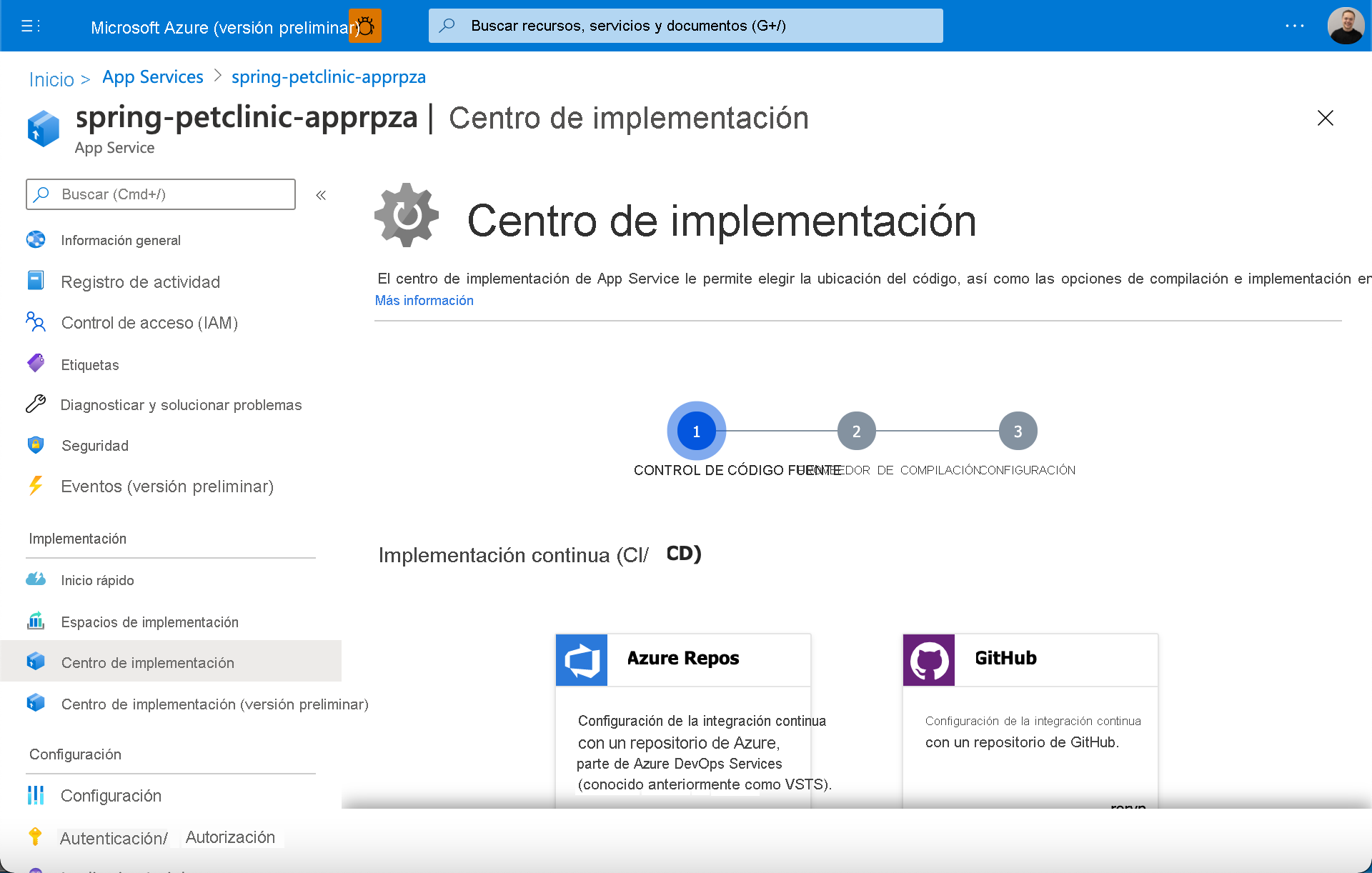Screen dimensions: 1372x873
Task: Click the resource search bar
Action: click(685, 26)
